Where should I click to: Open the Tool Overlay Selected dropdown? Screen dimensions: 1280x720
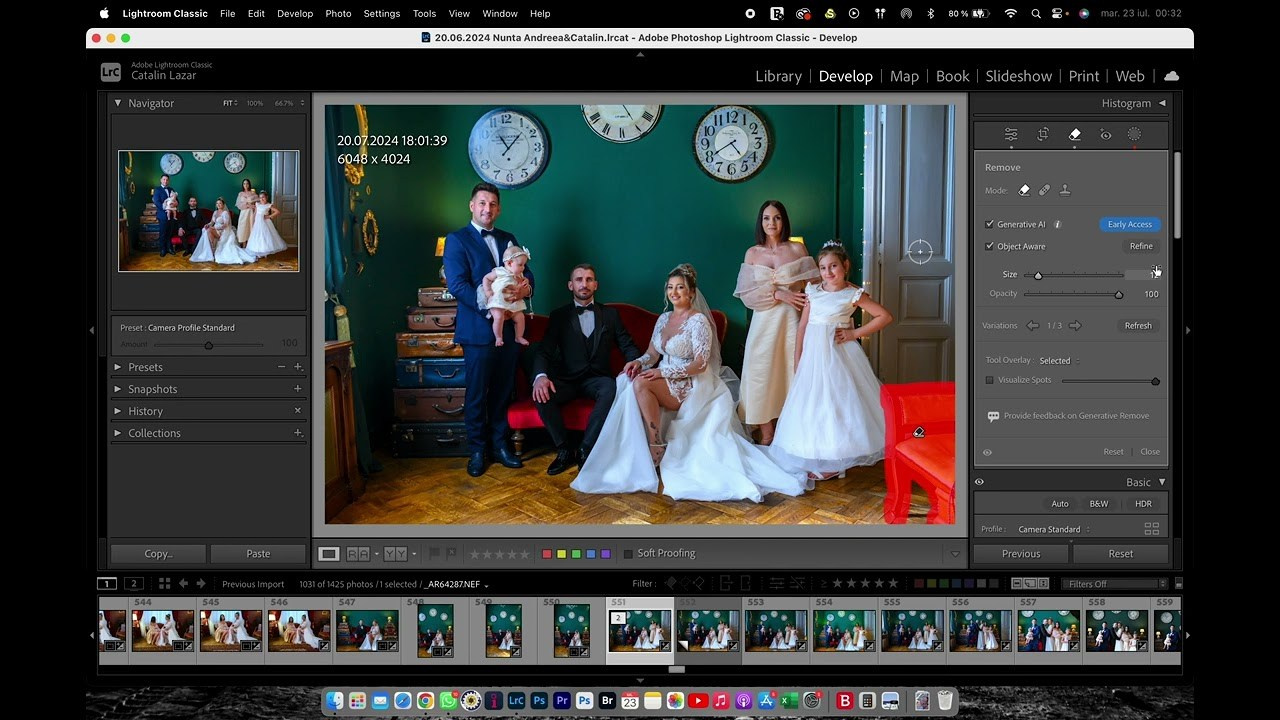pos(1055,360)
